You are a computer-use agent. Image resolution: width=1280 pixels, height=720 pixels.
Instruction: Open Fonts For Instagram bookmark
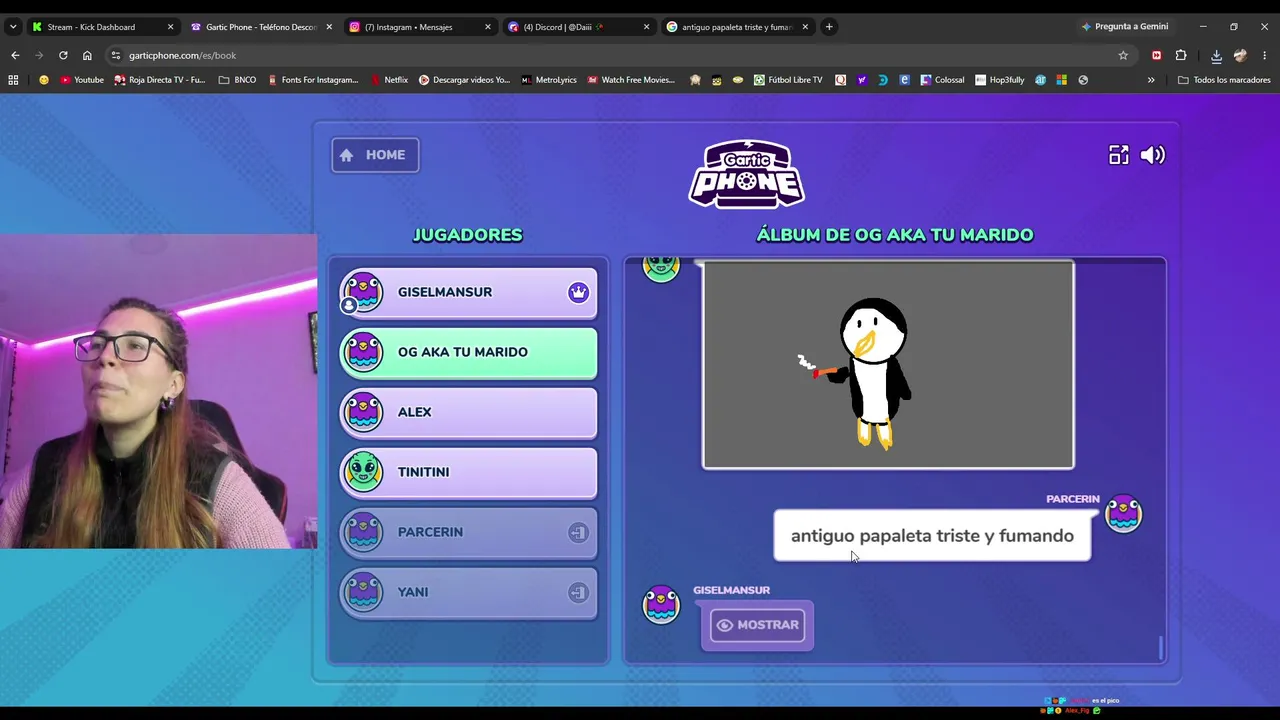click(x=312, y=80)
